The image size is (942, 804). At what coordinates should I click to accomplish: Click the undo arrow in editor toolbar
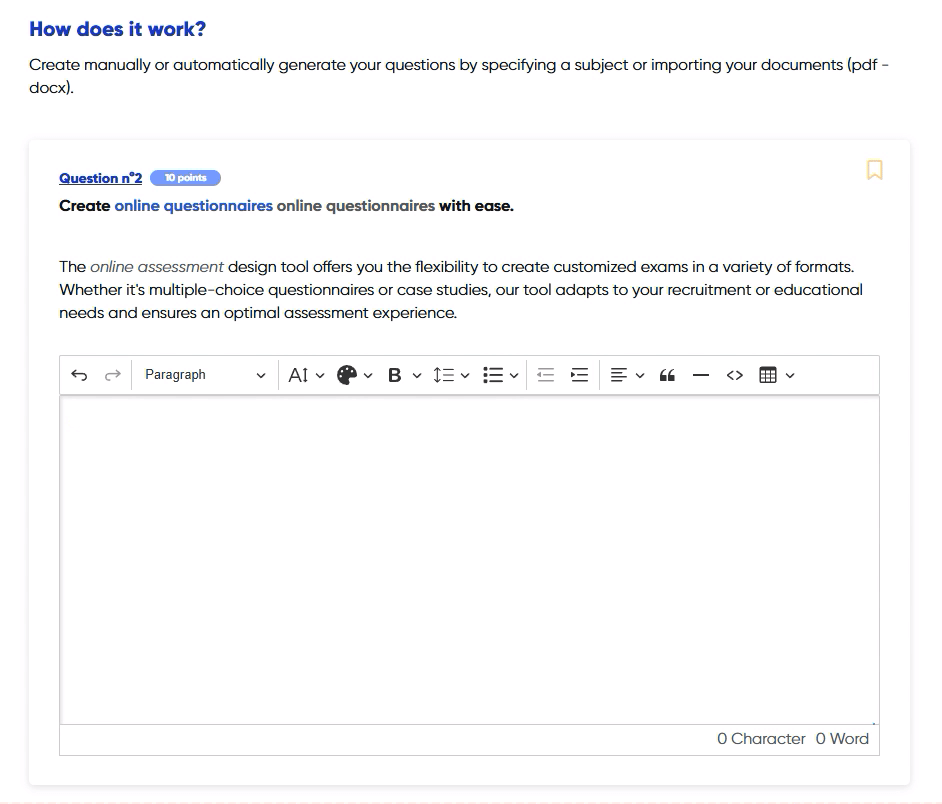pos(80,375)
